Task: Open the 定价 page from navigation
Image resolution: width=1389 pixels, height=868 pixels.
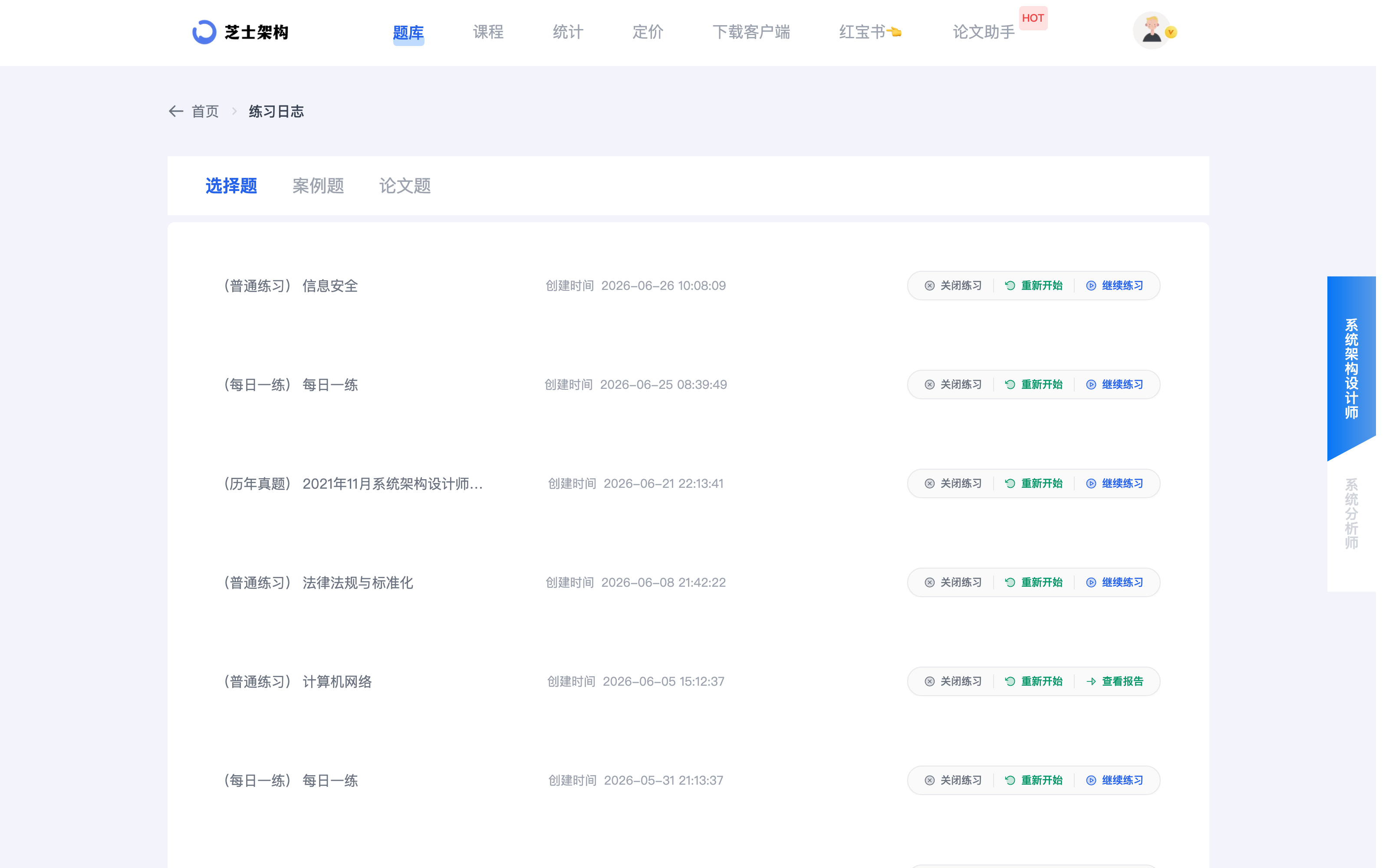Action: pyautogui.click(x=648, y=32)
